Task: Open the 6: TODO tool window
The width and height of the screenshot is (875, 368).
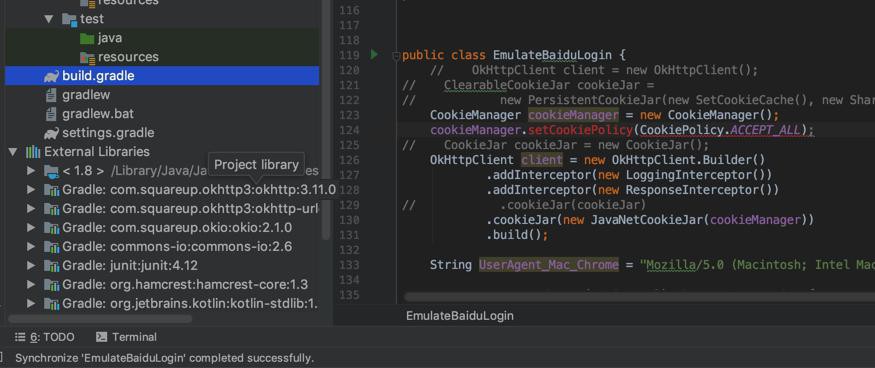Action: 44,337
